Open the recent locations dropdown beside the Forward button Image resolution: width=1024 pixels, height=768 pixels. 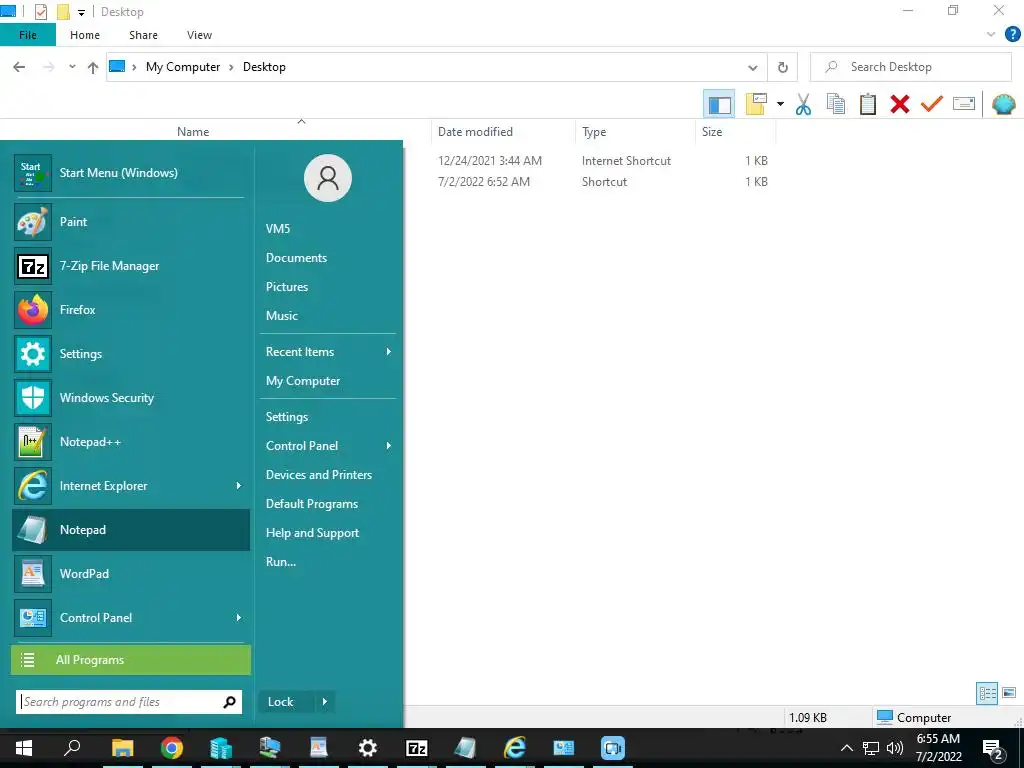click(x=72, y=67)
